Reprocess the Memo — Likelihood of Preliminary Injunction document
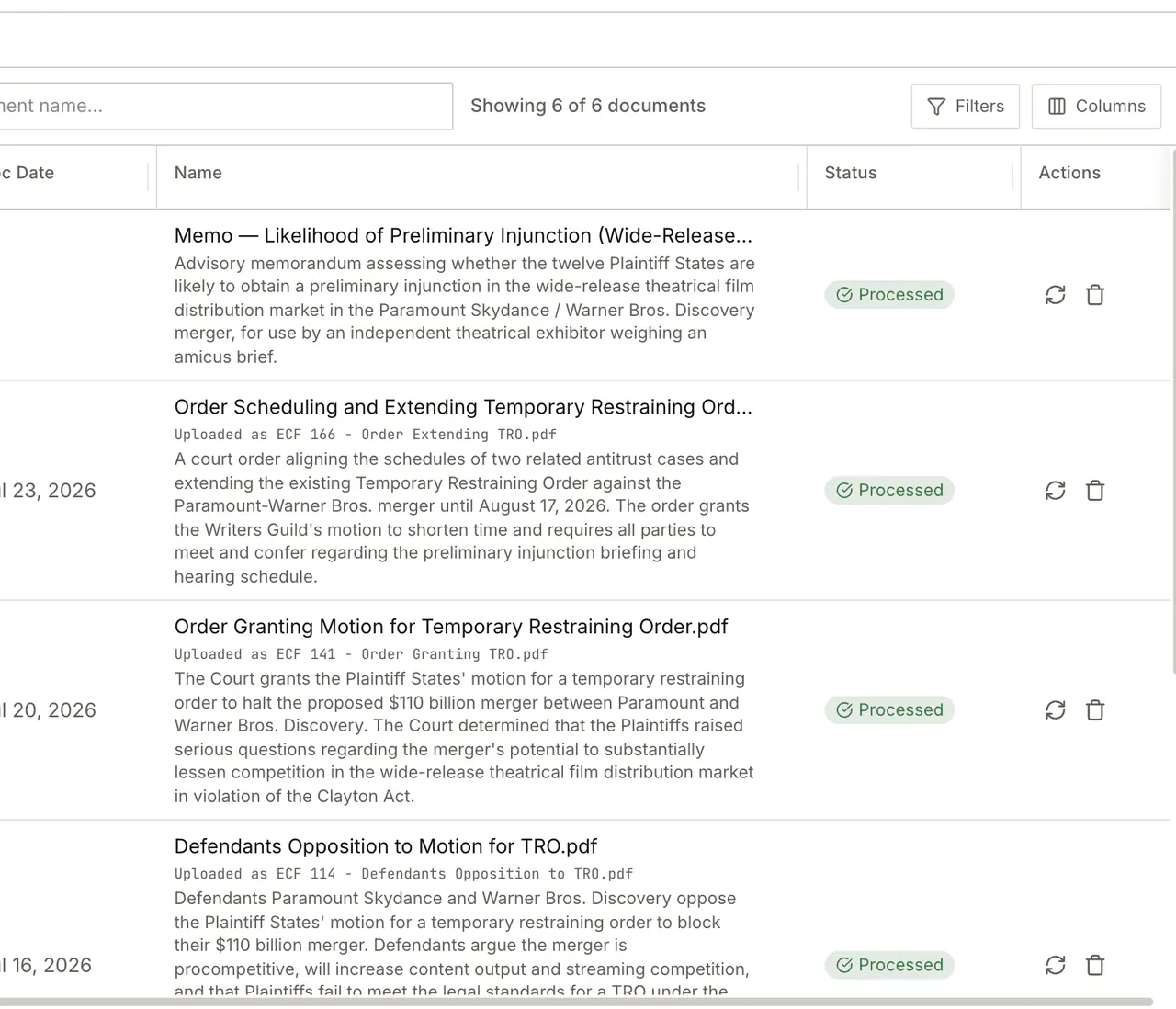Screen dimensions: 1176x1009 [1056, 295]
